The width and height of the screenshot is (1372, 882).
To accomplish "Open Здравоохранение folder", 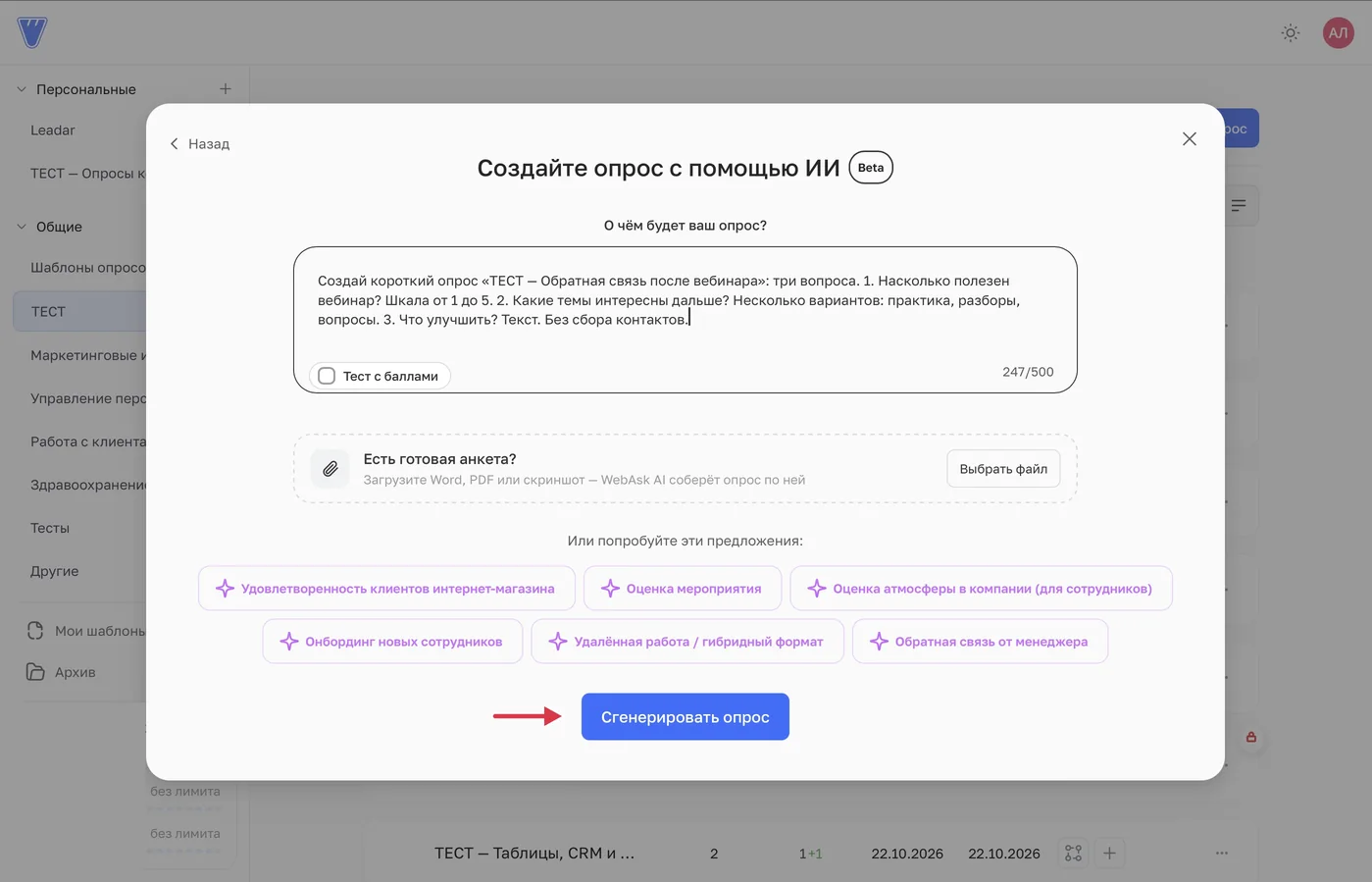I will tap(87, 485).
